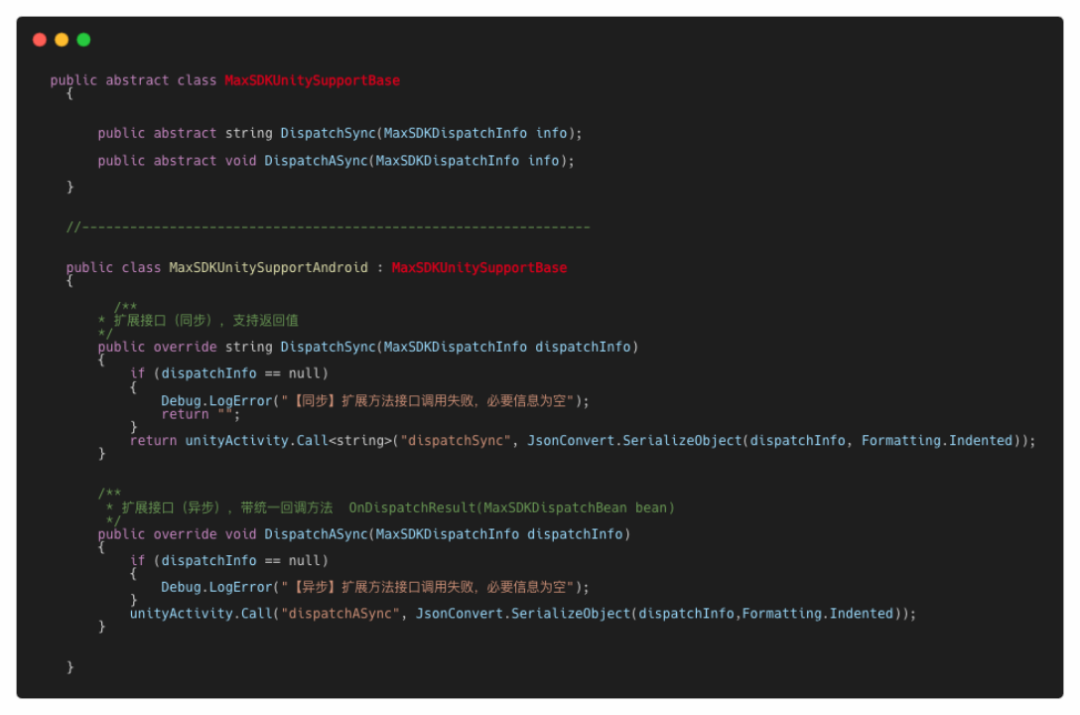The image size is (1080, 715).
Task: Click the log string '【异步】扩展方法接口调用失败'
Action: tap(384, 587)
